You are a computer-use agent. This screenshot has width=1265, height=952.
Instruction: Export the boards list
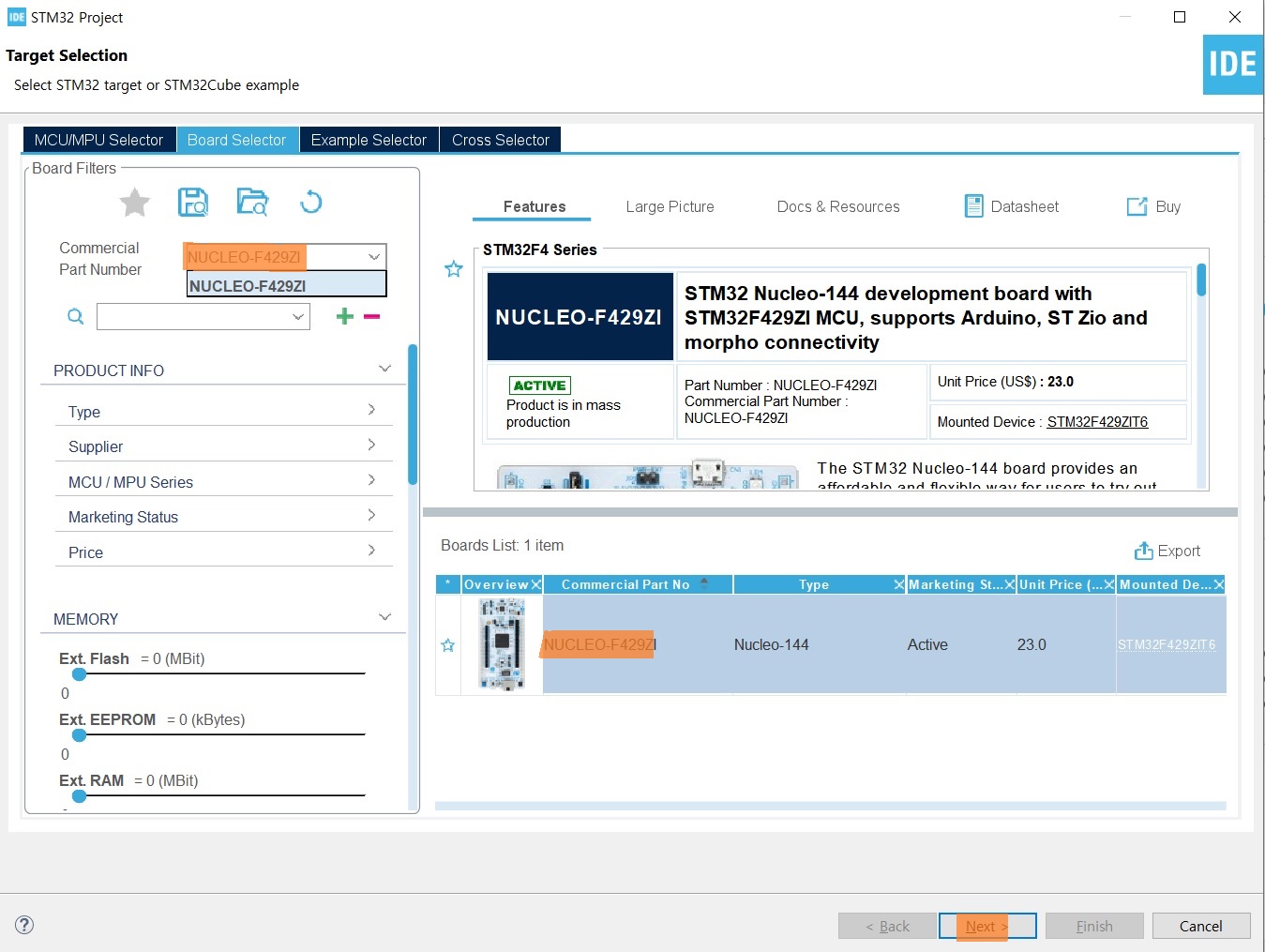tap(1167, 551)
